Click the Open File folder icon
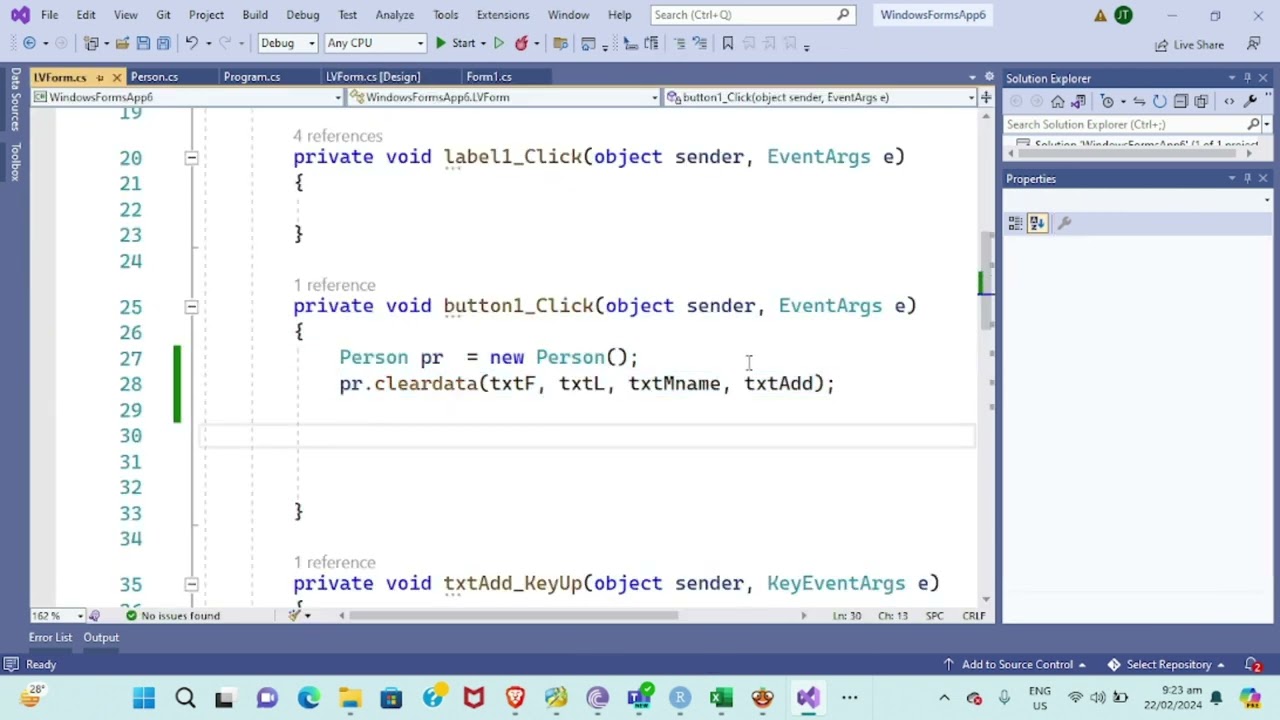Viewport: 1280px width, 720px height. 122,43
